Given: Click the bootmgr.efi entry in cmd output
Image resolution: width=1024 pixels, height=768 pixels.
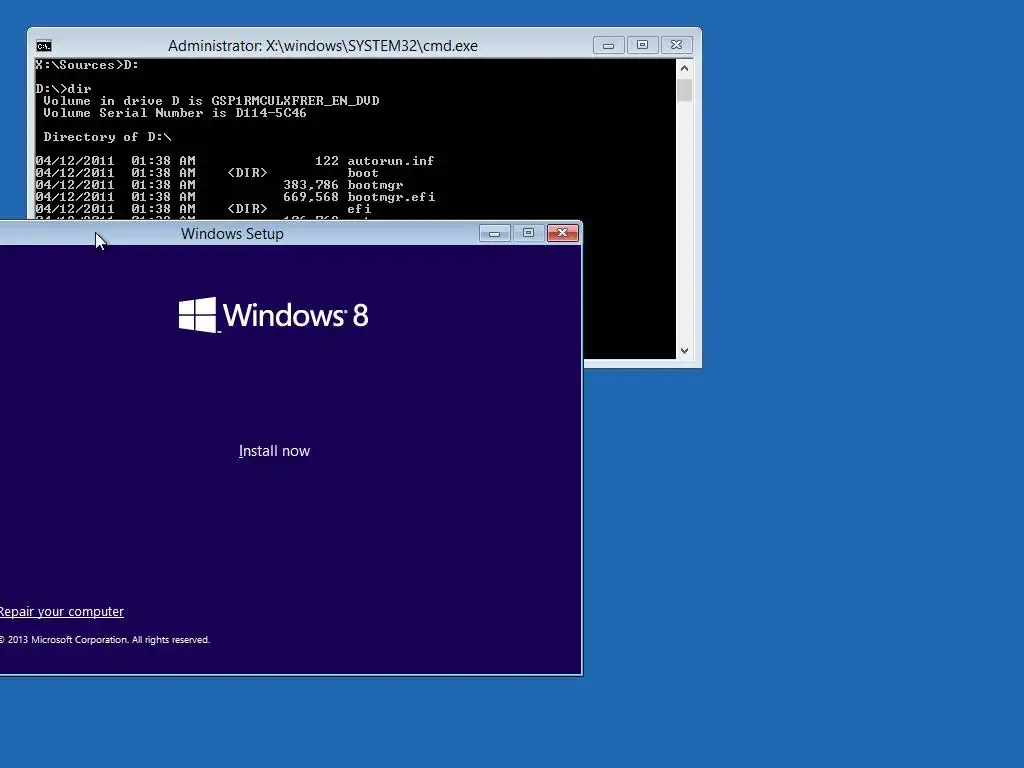Looking at the screenshot, I should coord(391,197).
